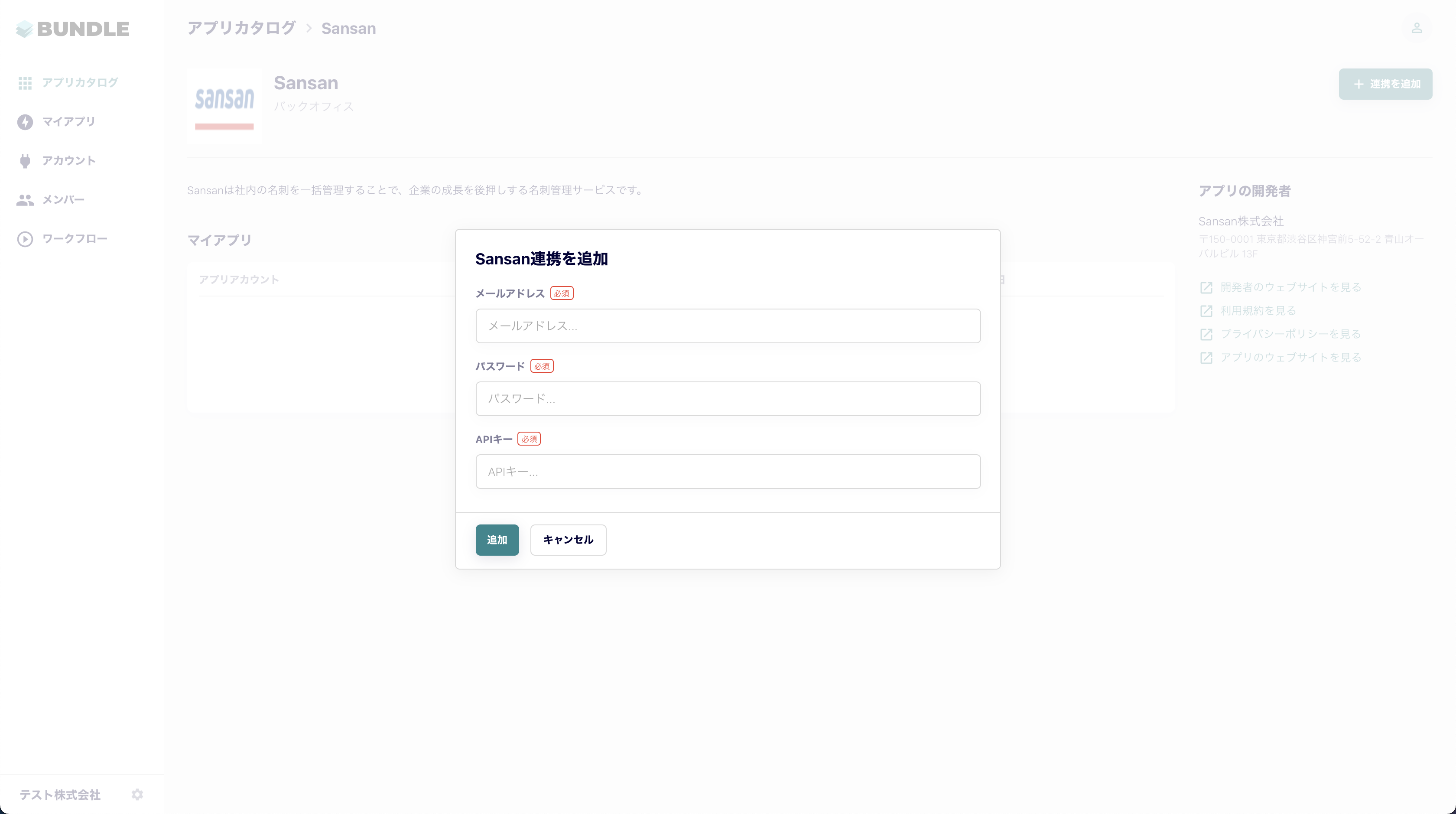Click the 必須 badge next to メールアドレス
This screenshot has height=814, width=1456.
pyautogui.click(x=562, y=293)
